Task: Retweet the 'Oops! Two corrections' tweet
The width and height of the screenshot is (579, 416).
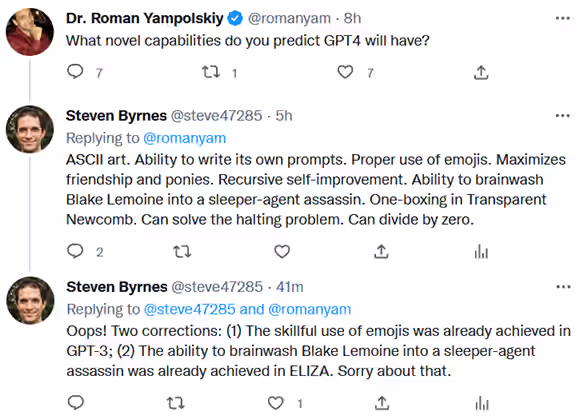Action: coord(175,403)
